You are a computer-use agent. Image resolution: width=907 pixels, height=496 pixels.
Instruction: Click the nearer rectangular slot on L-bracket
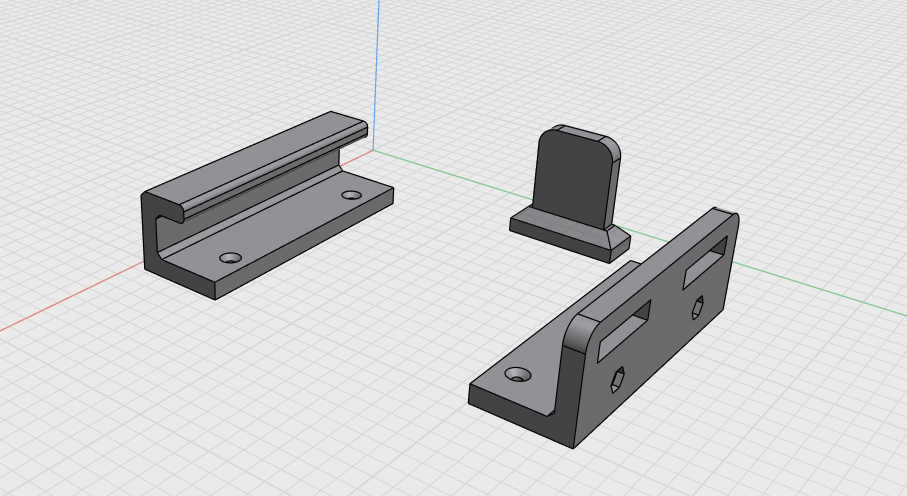click(x=624, y=329)
